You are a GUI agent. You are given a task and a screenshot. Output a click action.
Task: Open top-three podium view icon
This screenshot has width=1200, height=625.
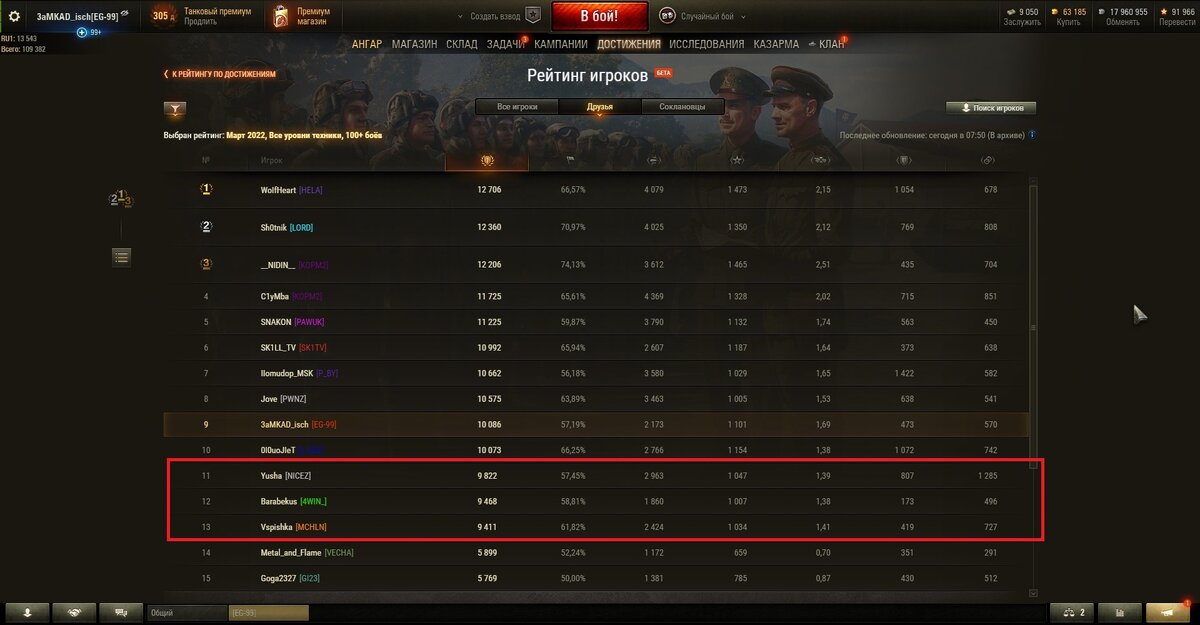[x=121, y=199]
